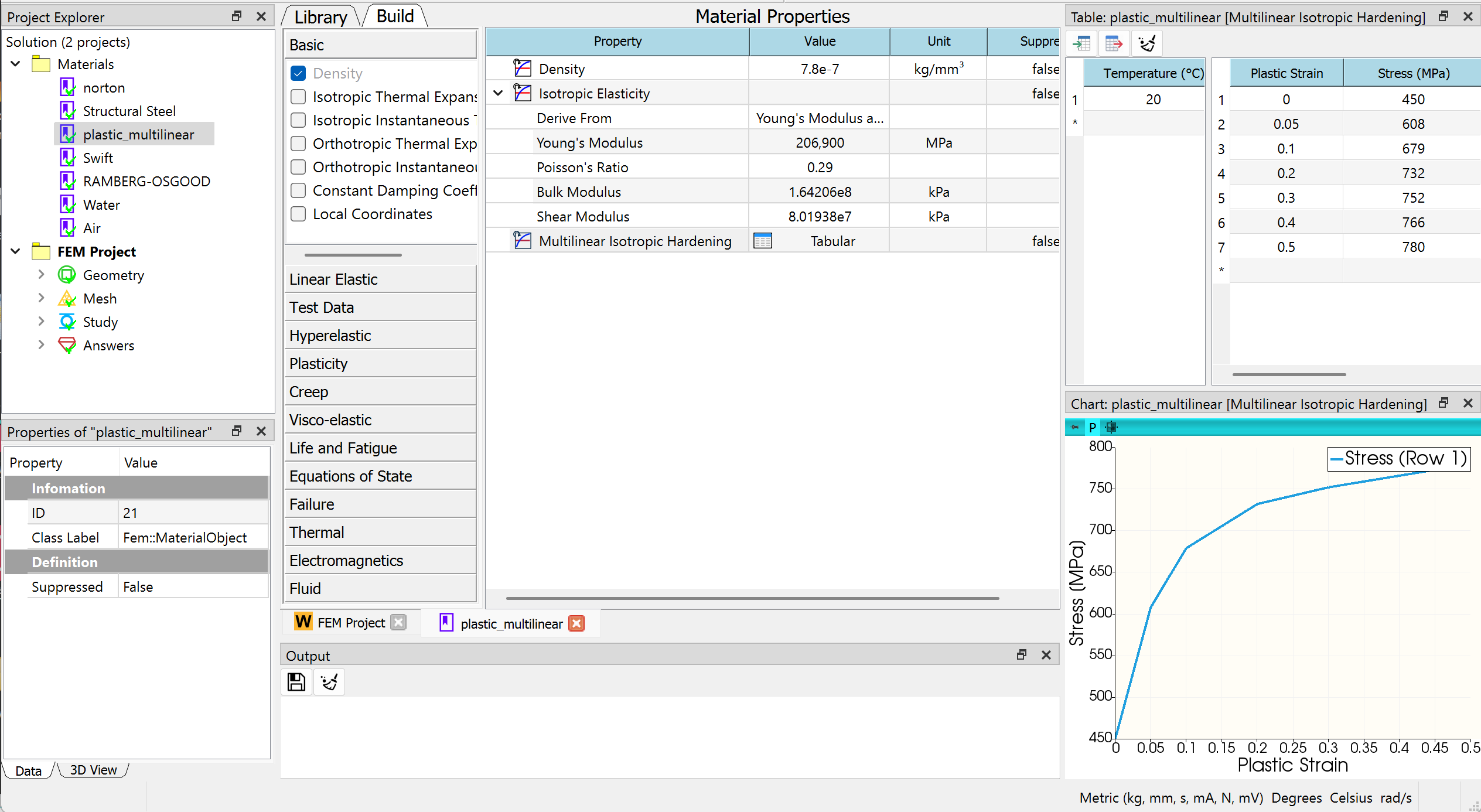1481x812 pixels.
Task: Open the Life and Fatigue category
Action: pos(380,448)
